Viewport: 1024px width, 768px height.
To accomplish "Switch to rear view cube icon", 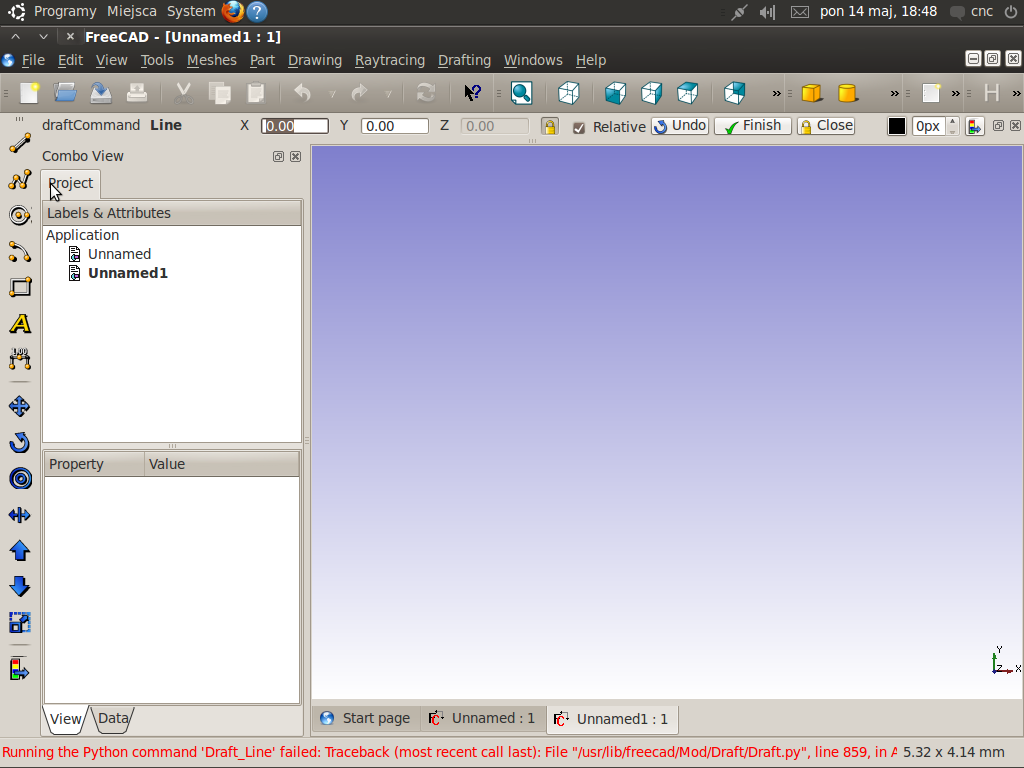I will point(735,93).
